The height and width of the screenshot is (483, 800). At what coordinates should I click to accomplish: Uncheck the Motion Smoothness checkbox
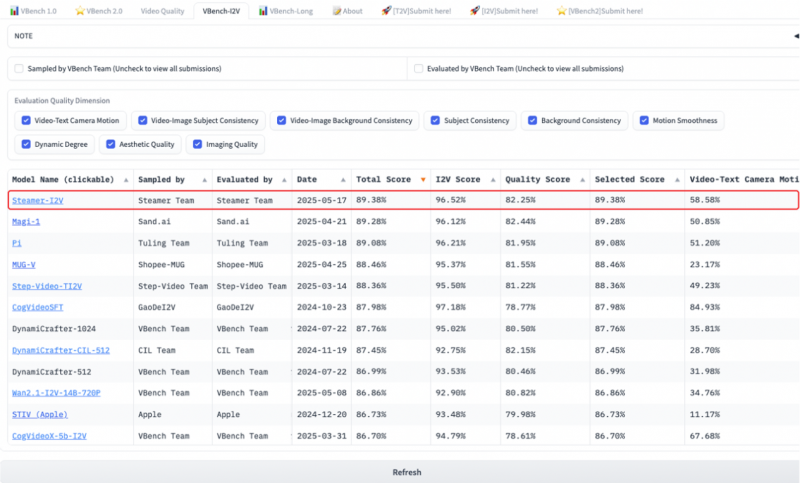click(645, 121)
